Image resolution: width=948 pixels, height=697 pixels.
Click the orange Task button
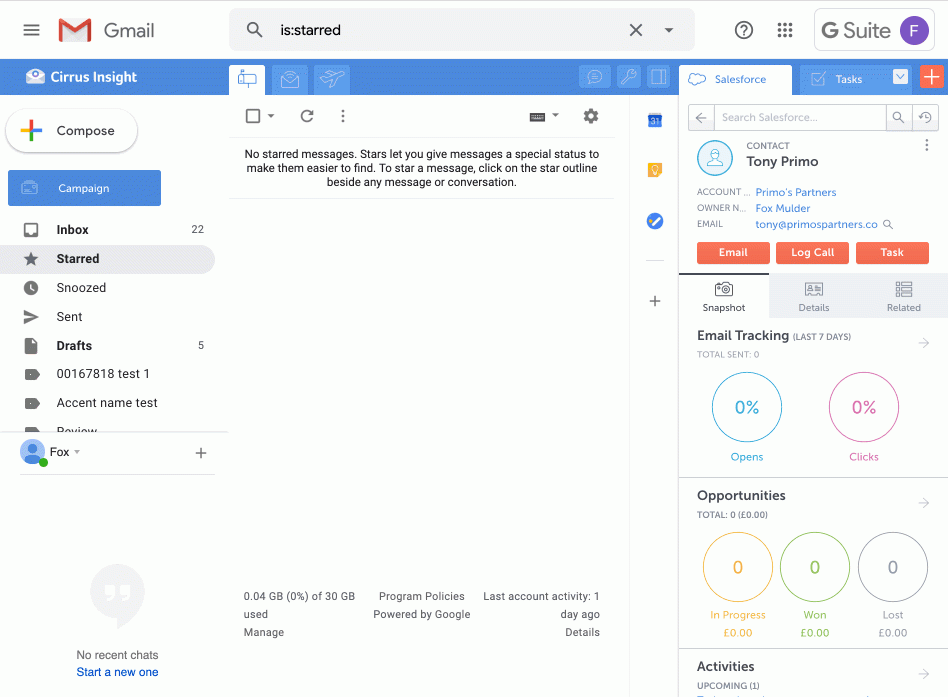[x=892, y=253]
